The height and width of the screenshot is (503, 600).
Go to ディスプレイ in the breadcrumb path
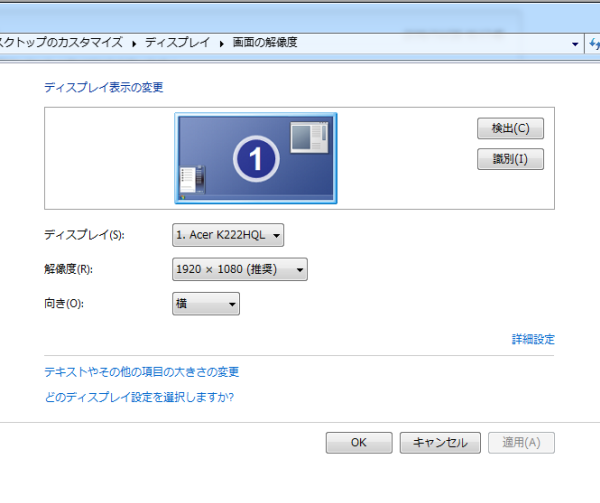click(178, 42)
